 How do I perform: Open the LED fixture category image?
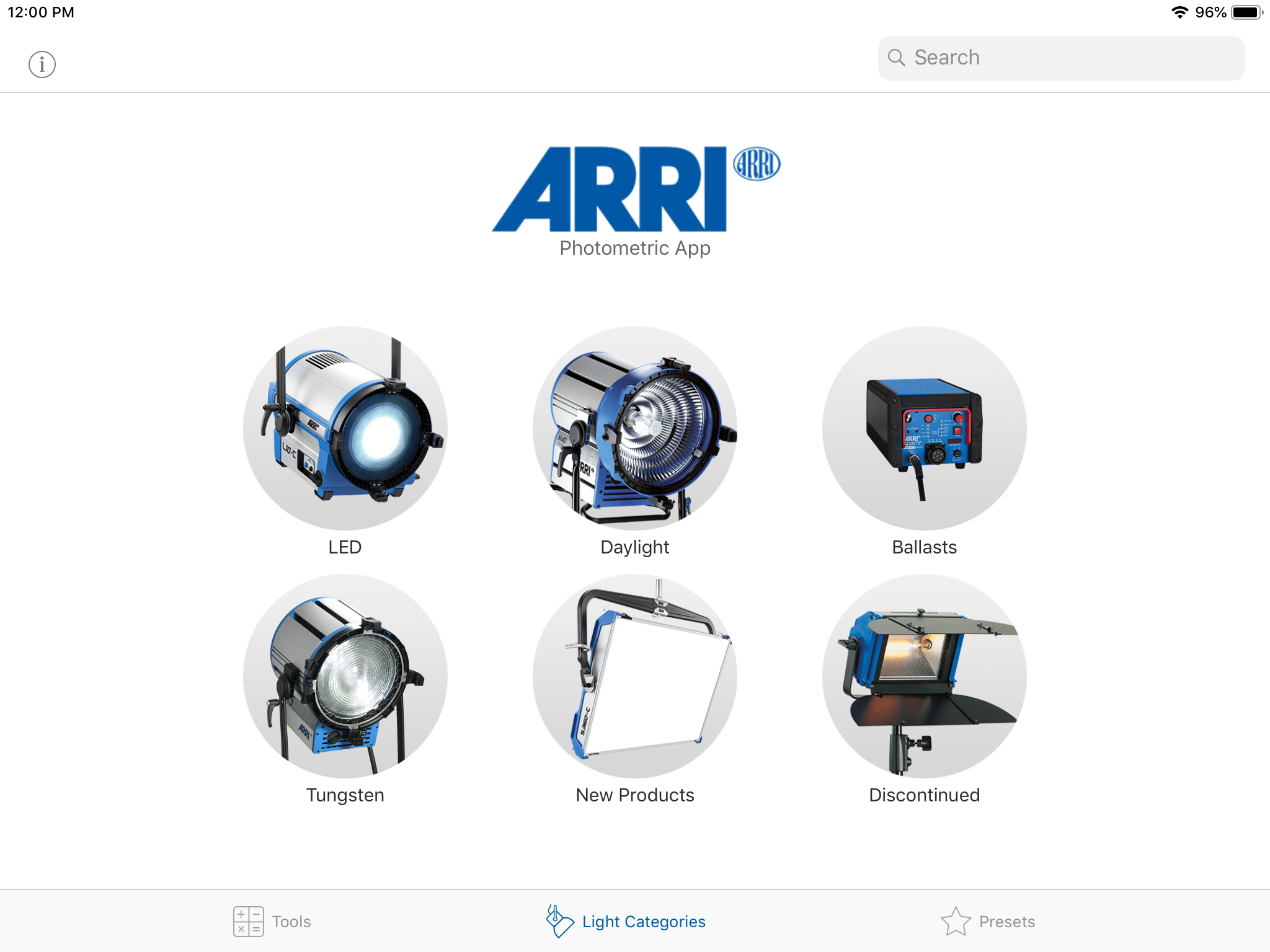coord(345,428)
